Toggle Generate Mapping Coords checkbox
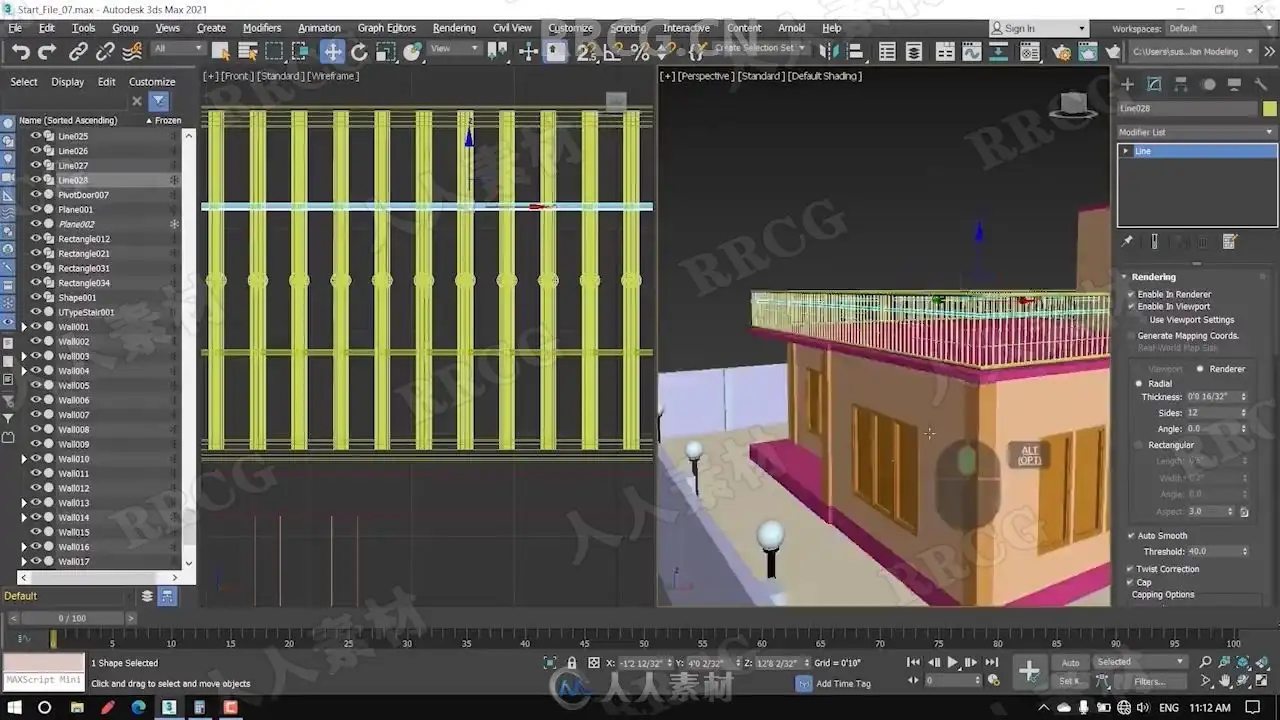Viewport: 1280px width, 720px height. (1131, 336)
